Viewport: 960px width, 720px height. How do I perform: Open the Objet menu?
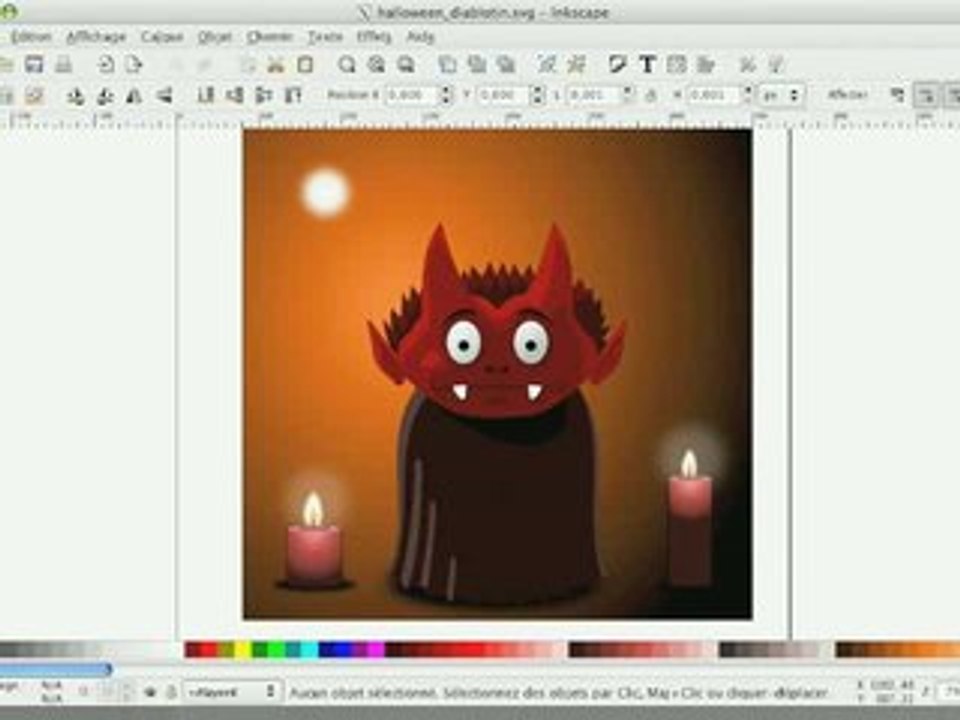click(x=215, y=37)
